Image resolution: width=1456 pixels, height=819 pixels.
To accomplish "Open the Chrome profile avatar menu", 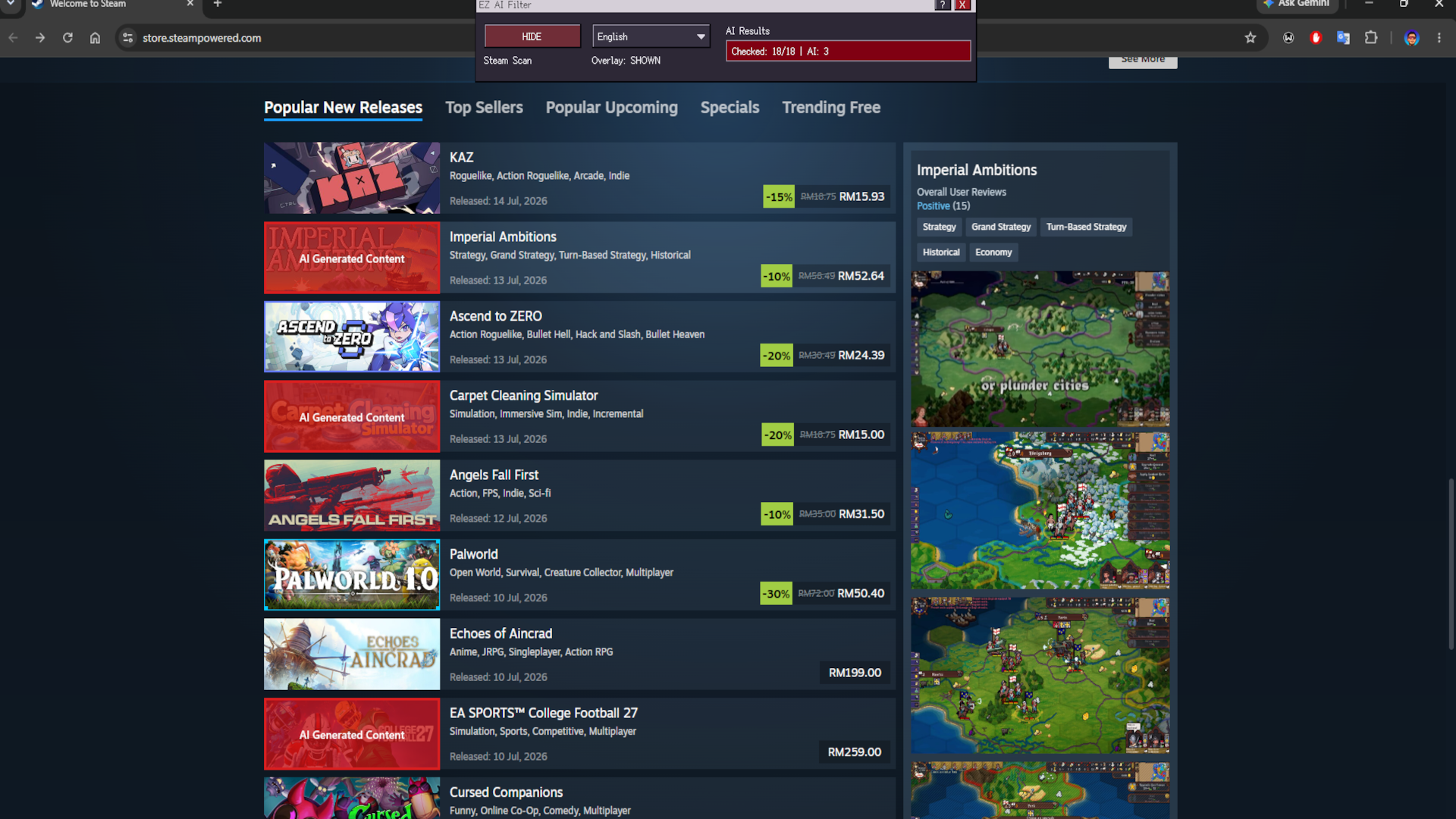I will (1411, 38).
